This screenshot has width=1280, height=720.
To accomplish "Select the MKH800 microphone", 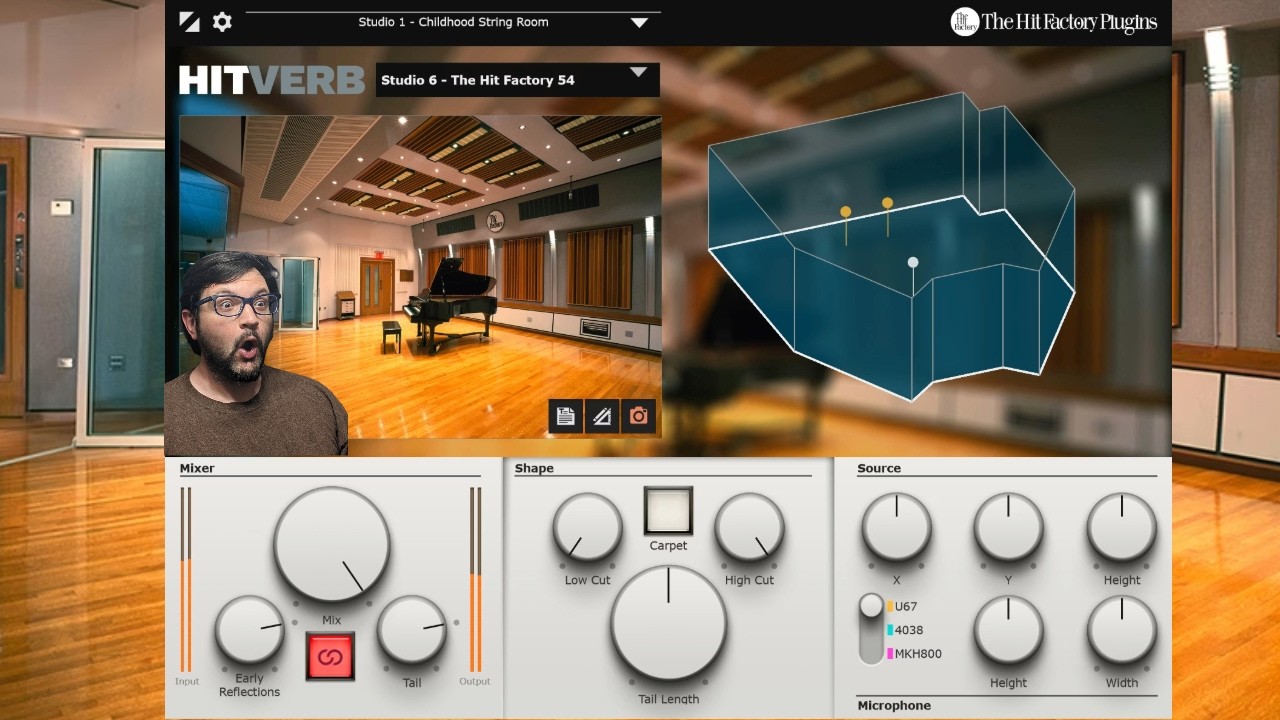I will [914, 654].
